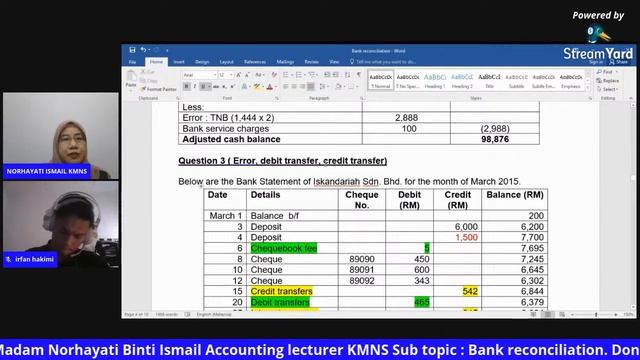Click the Share person icon
Viewport: 640px width, 360px height.
[x=612, y=62]
